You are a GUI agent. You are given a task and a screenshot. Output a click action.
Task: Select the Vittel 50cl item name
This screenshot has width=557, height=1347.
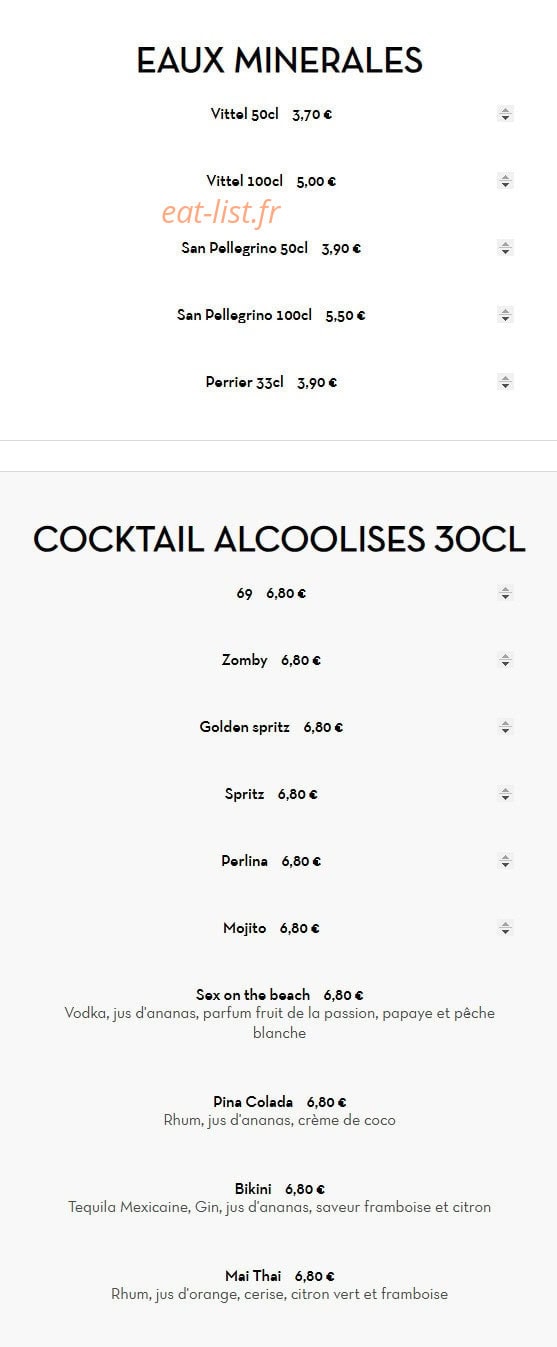244,114
